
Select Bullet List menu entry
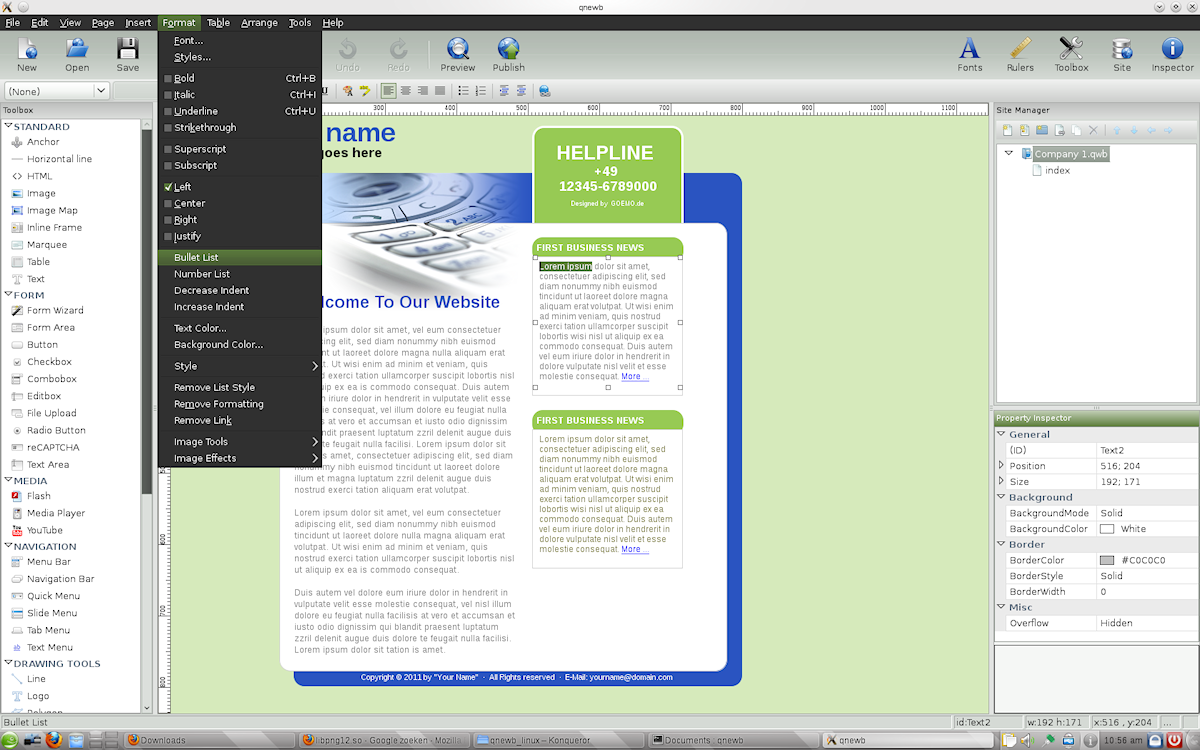pyautogui.click(x=196, y=258)
